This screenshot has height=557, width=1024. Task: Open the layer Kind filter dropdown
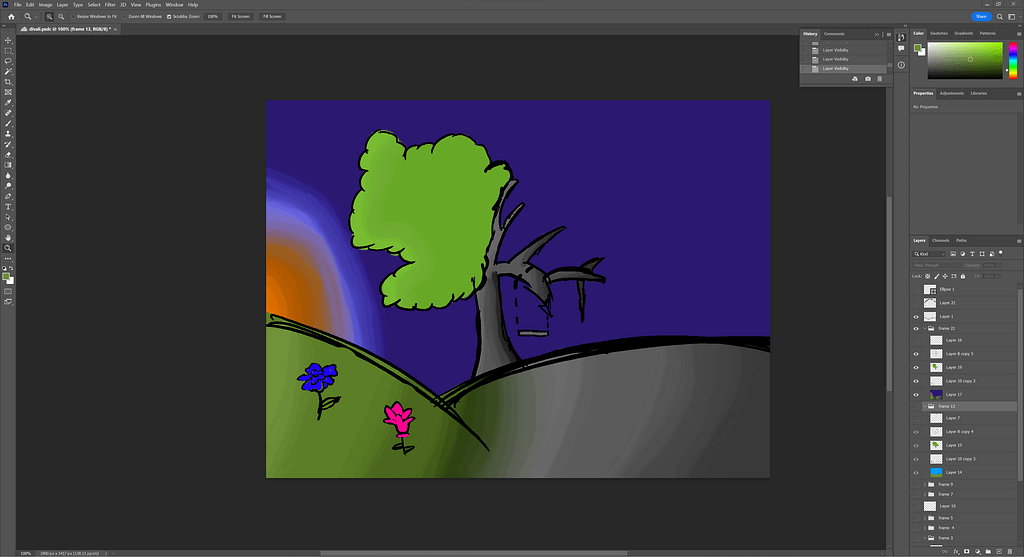(933, 254)
